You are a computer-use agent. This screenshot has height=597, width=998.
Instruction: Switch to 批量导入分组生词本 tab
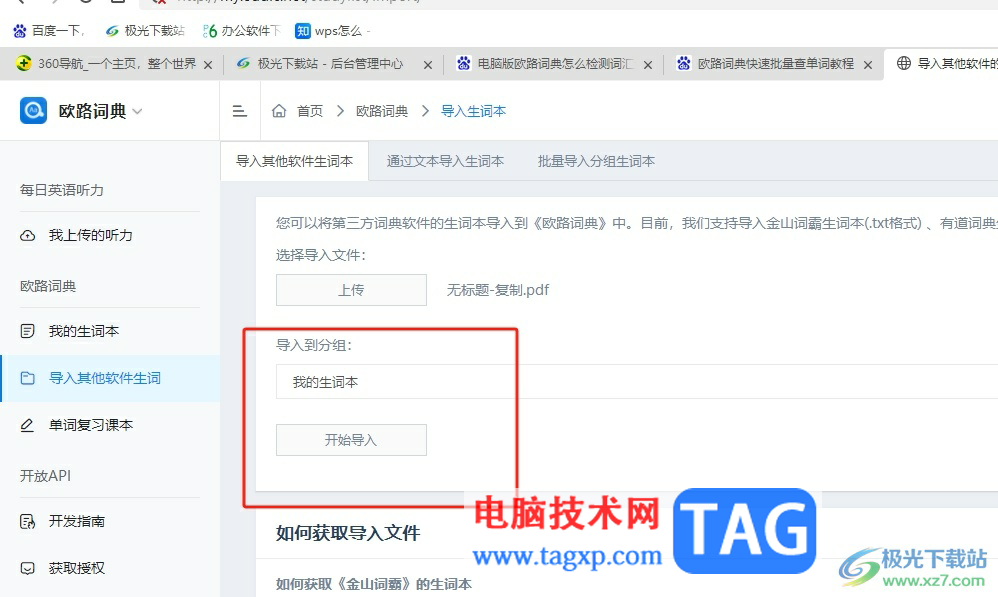pos(596,162)
